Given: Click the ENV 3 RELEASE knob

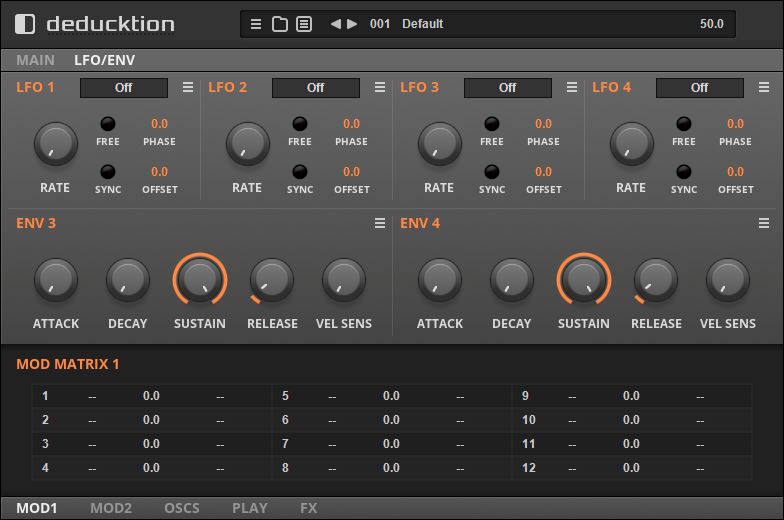Looking at the screenshot, I should tap(272, 280).
